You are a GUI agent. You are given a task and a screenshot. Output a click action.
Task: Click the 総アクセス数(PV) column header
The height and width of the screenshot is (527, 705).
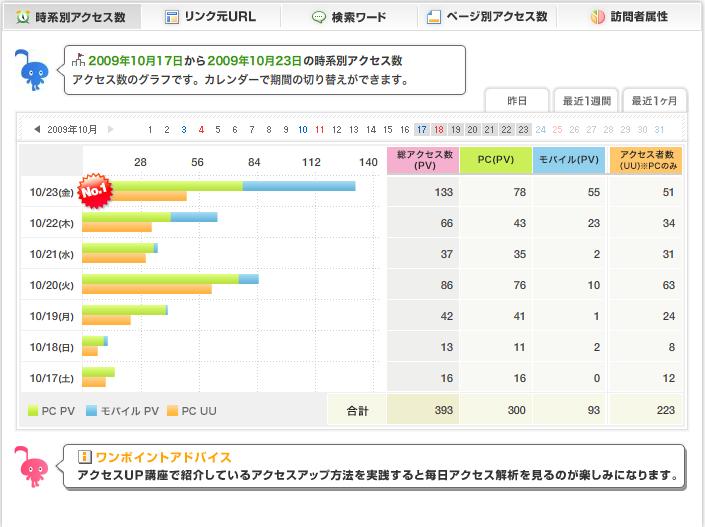pyautogui.click(x=424, y=160)
